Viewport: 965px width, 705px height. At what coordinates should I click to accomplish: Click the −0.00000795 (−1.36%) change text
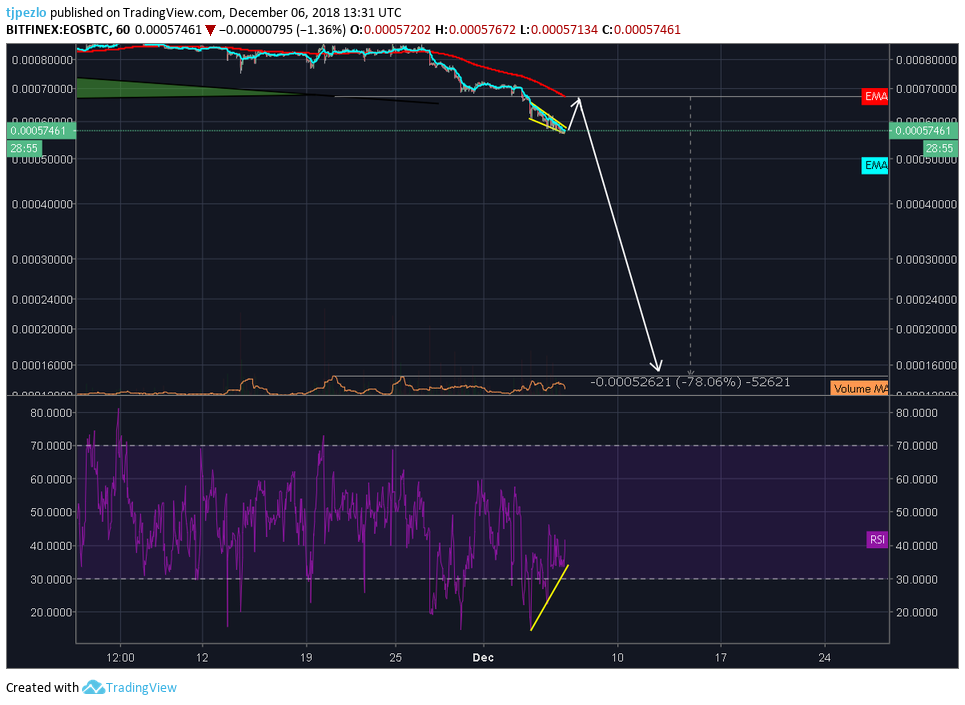click(x=282, y=30)
